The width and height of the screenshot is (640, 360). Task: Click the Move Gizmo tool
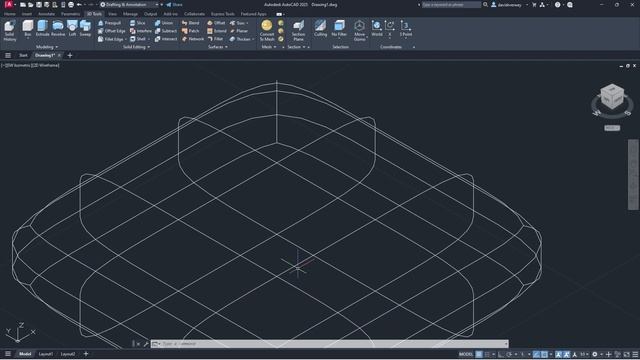[360, 31]
